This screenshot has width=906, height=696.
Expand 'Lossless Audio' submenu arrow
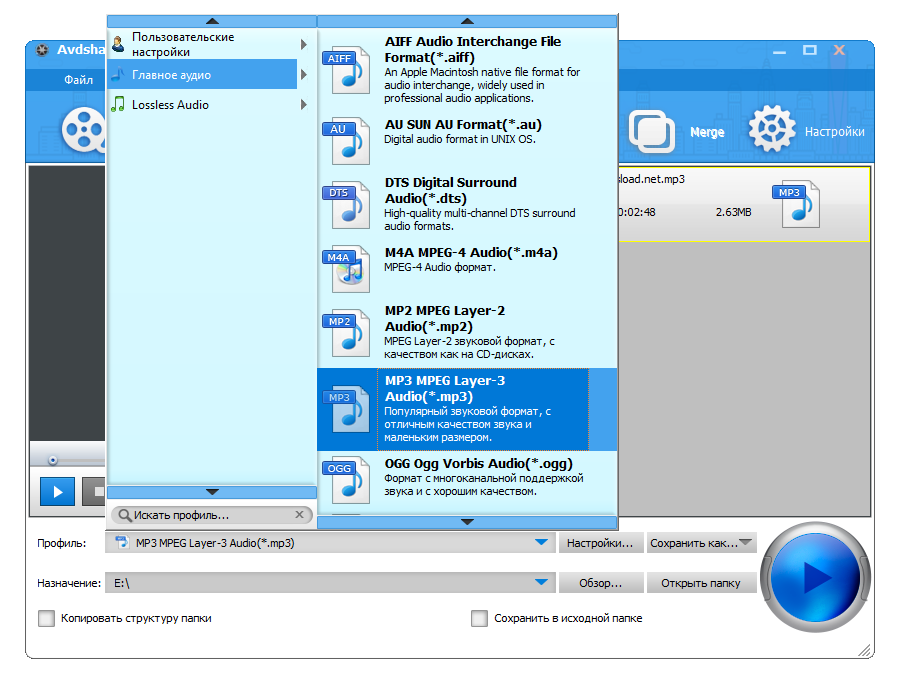click(304, 105)
